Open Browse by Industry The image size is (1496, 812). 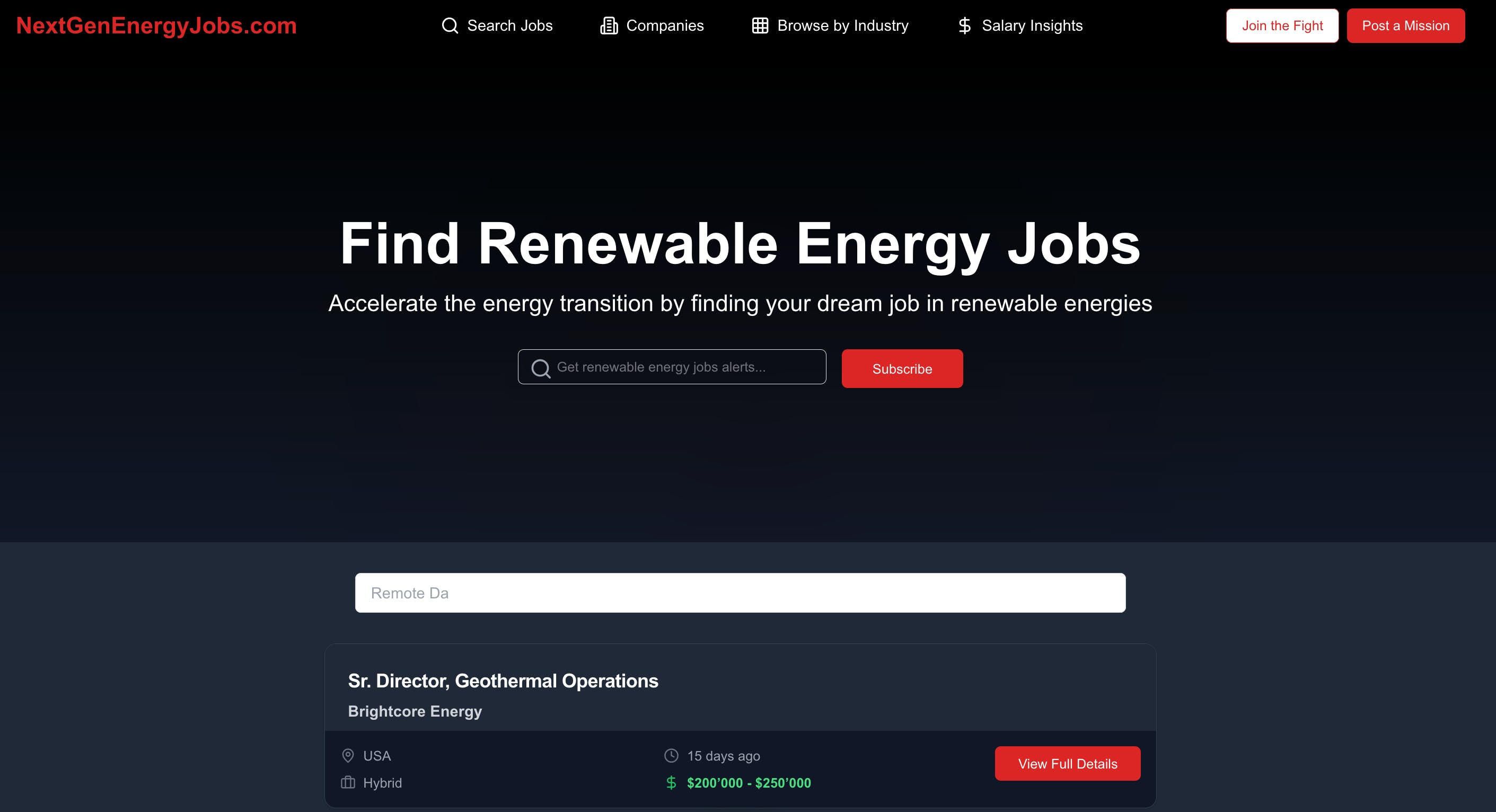coord(830,25)
